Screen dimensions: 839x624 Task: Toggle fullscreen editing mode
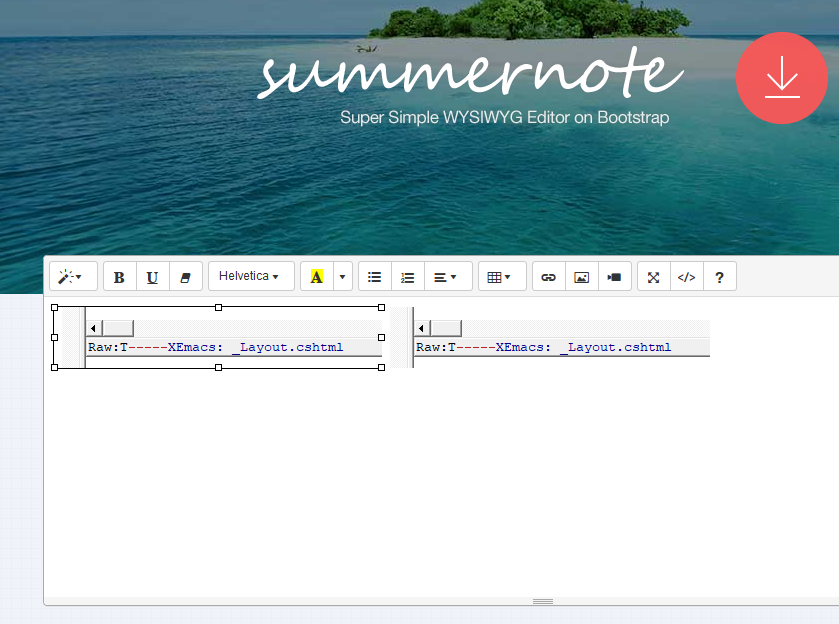pos(653,276)
